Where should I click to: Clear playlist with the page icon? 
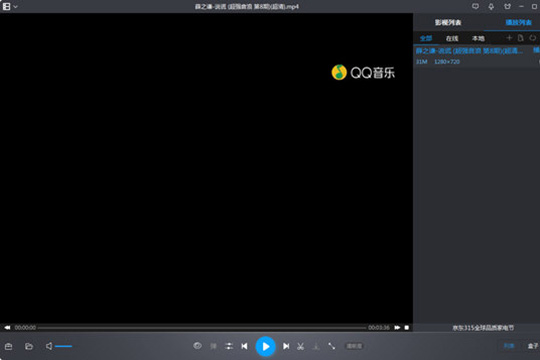[x=520, y=38]
